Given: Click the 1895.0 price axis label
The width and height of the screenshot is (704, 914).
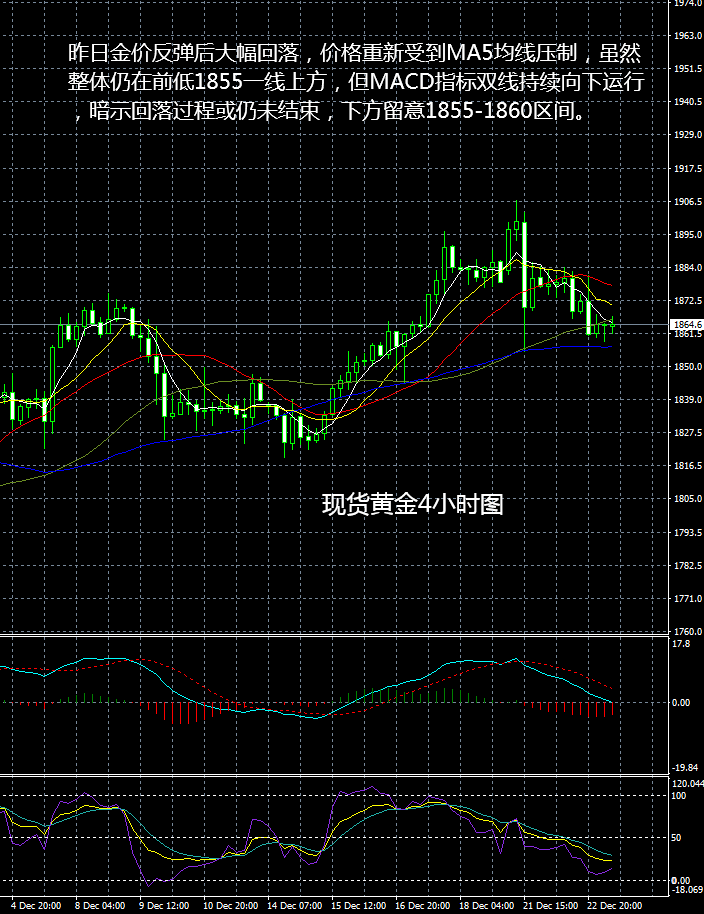Looking at the screenshot, I should 688,234.
